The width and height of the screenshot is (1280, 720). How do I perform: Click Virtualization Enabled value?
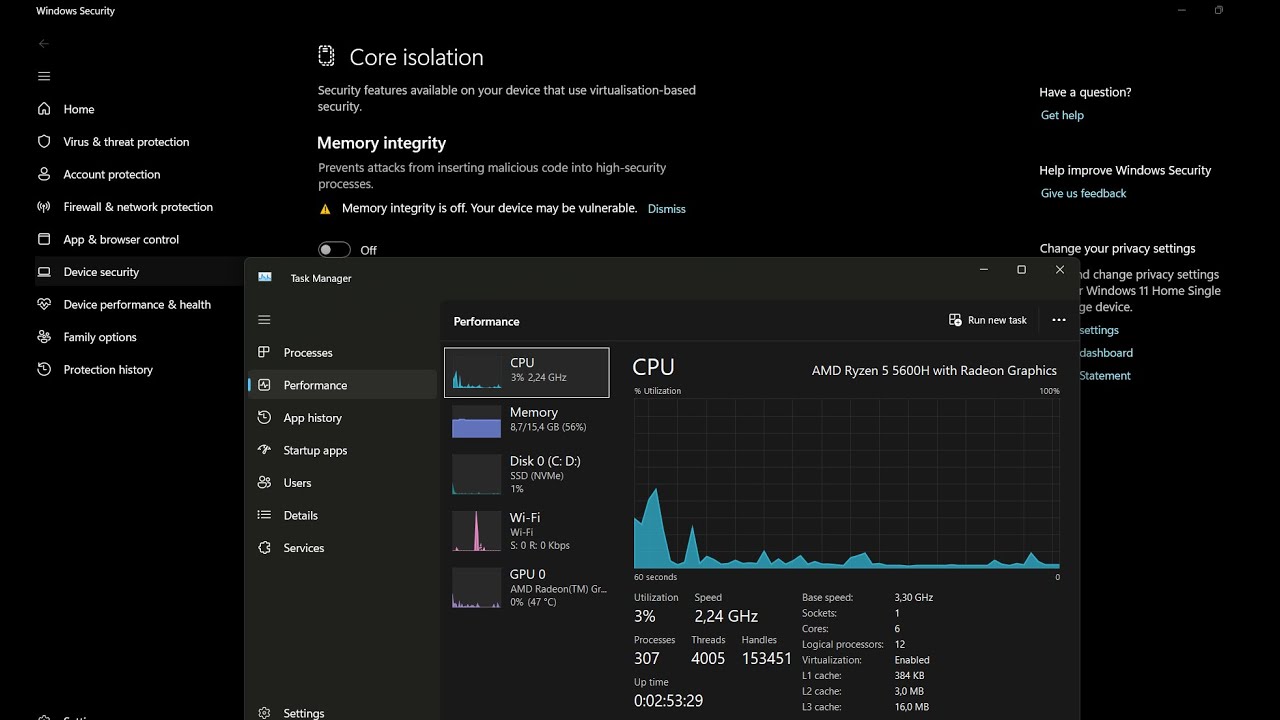tap(912, 660)
